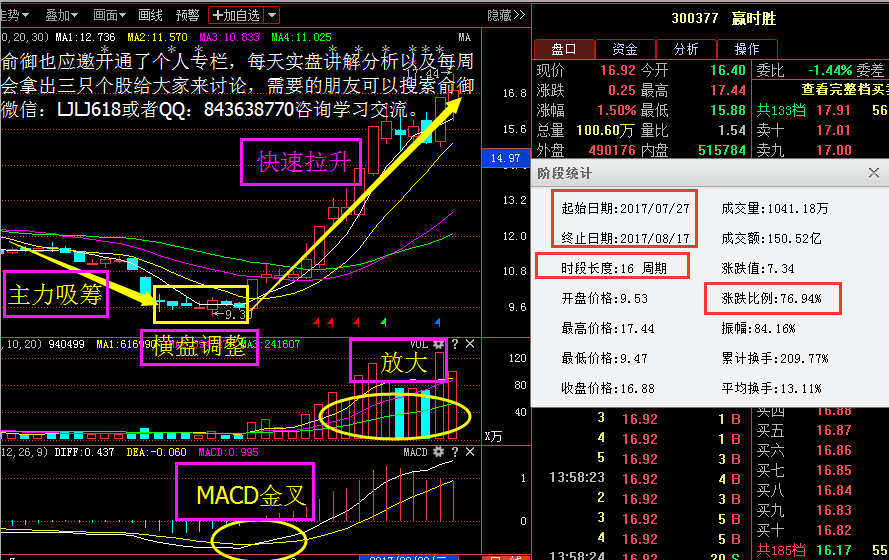Close the 阶段统计 statistics popup
Screen dimensions: 889x560
pyautogui.click(x=873, y=173)
